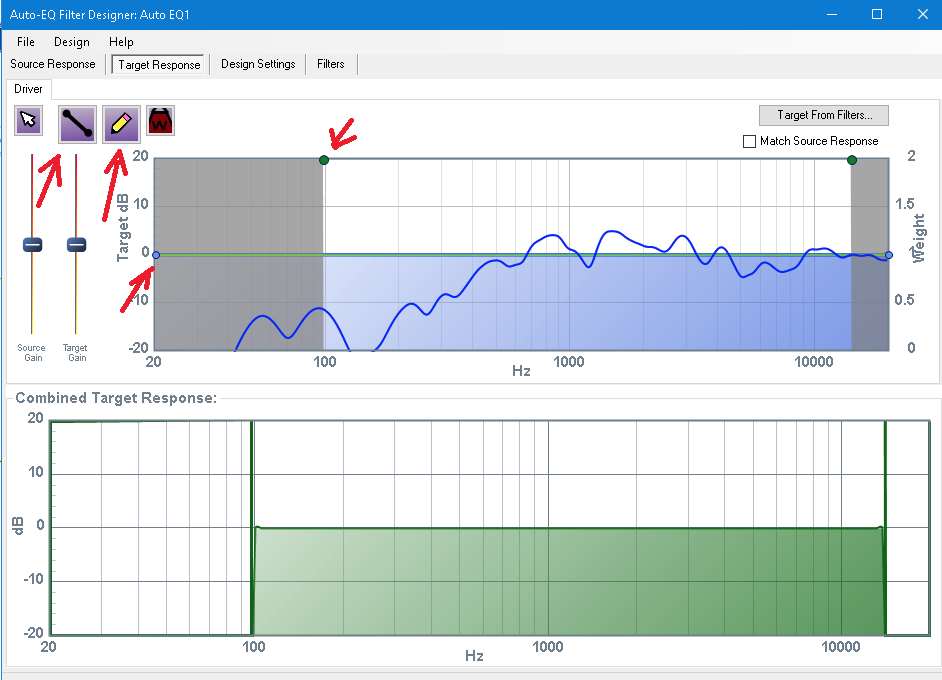Click the blue target point at 20 Hz
This screenshot has height=680, width=942.
(x=156, y=255)
